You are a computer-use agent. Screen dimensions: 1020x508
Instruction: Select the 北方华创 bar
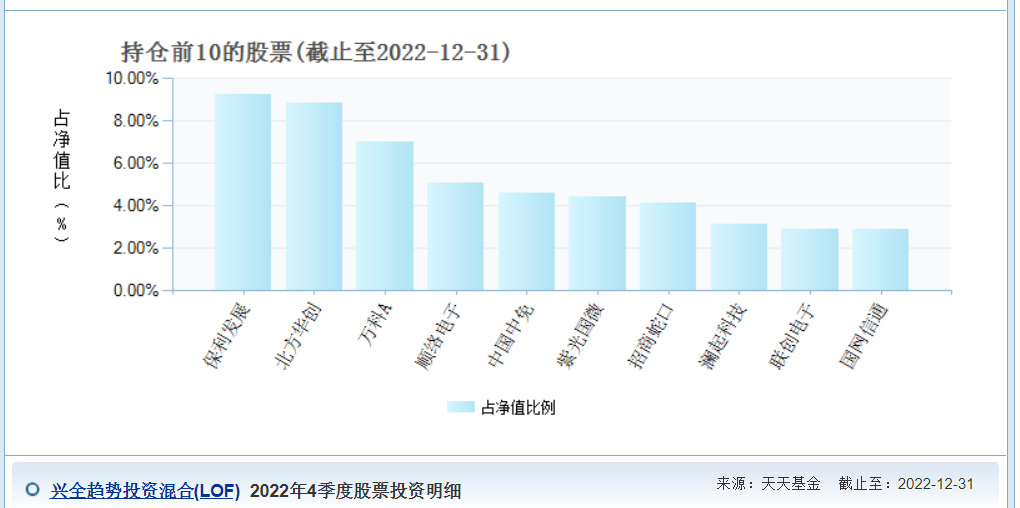click(314, 197)
